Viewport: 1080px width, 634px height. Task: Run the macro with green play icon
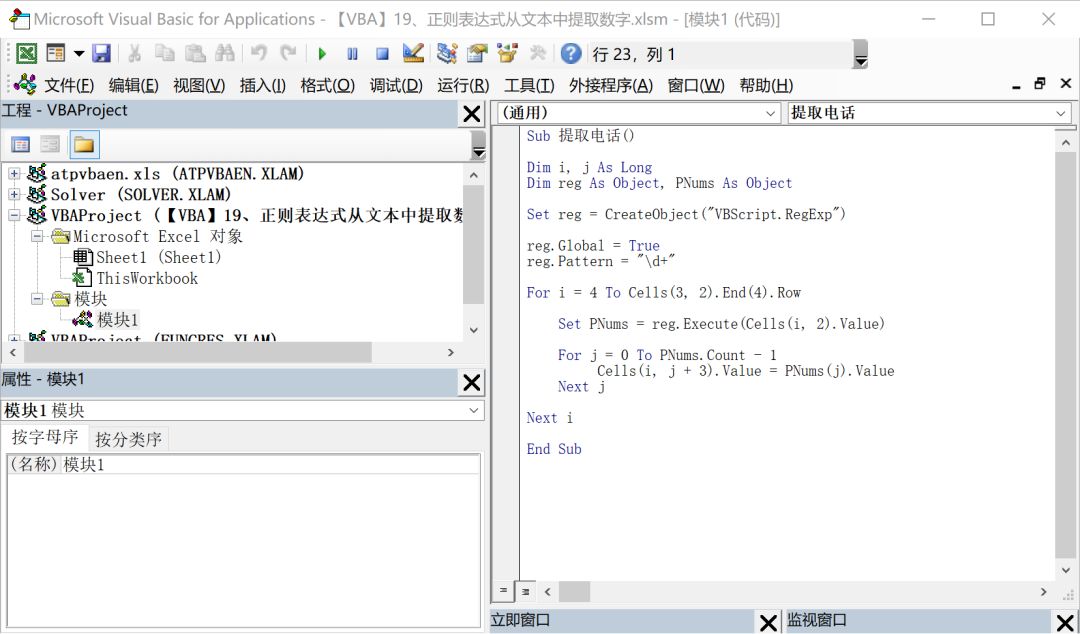pyautogui.click(x=322, y=54)
